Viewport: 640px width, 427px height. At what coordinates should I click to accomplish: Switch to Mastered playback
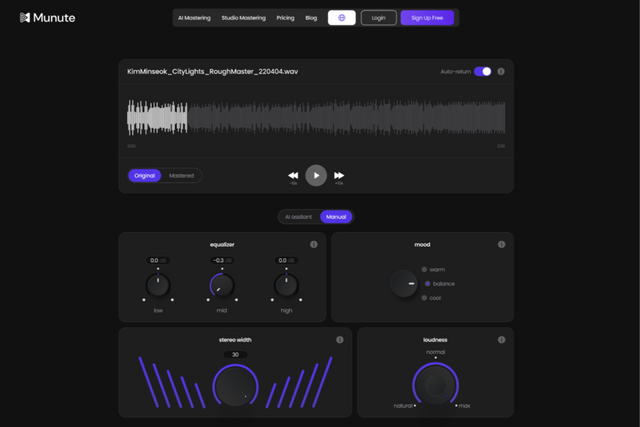click(181, 176)
